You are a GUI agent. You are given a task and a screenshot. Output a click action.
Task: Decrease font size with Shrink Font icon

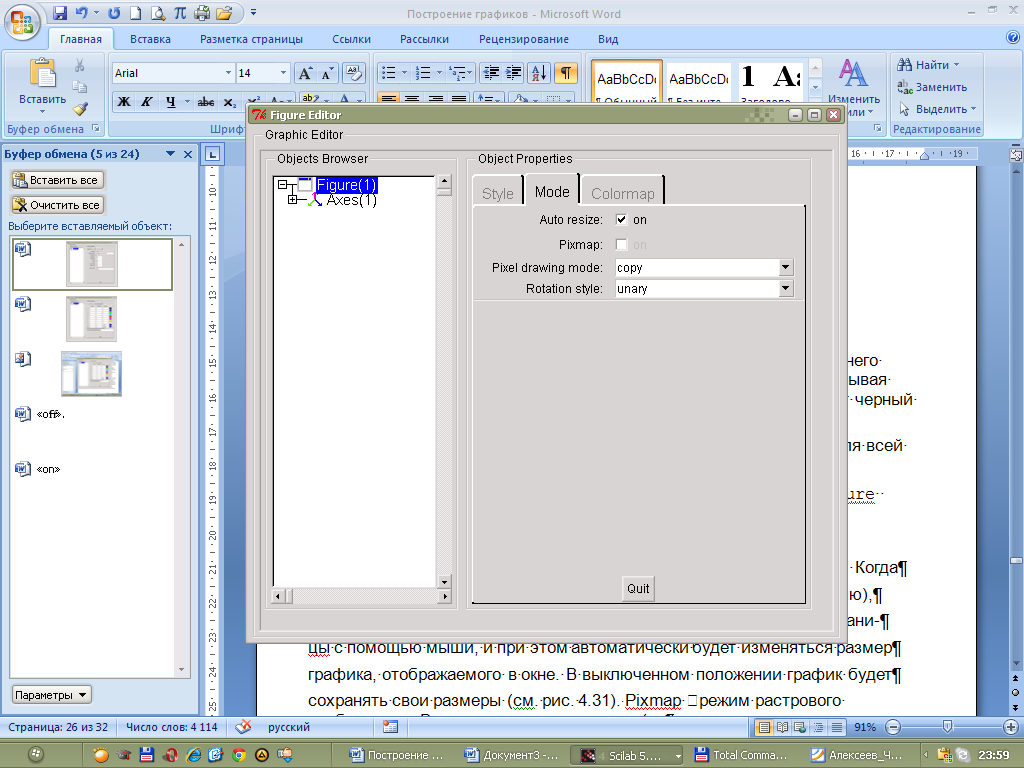coord(327,73)
